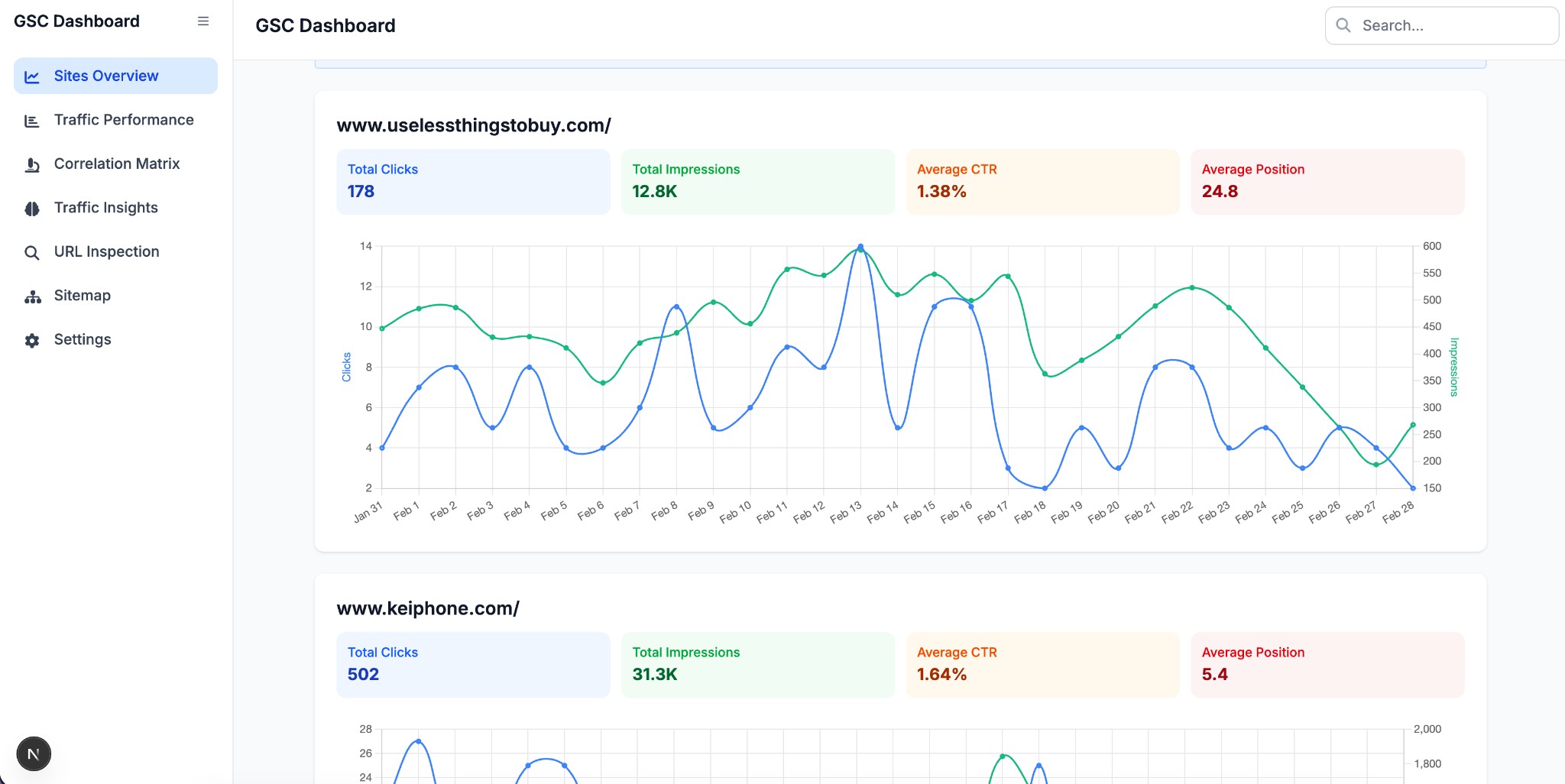The width and height of the screenshot is (1565, 784).
Task: Click the search magnifier icon in header
Action: (x=1343, y=25)
